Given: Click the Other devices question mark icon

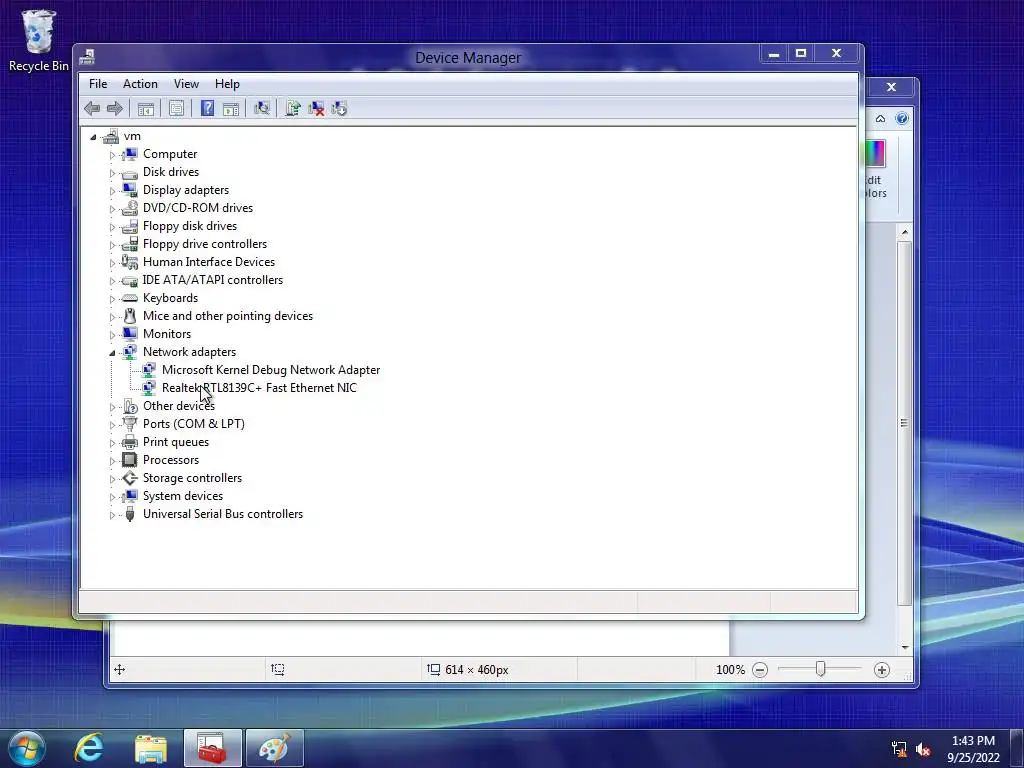Looking at the screenshot, I should (x=130, y=406).
